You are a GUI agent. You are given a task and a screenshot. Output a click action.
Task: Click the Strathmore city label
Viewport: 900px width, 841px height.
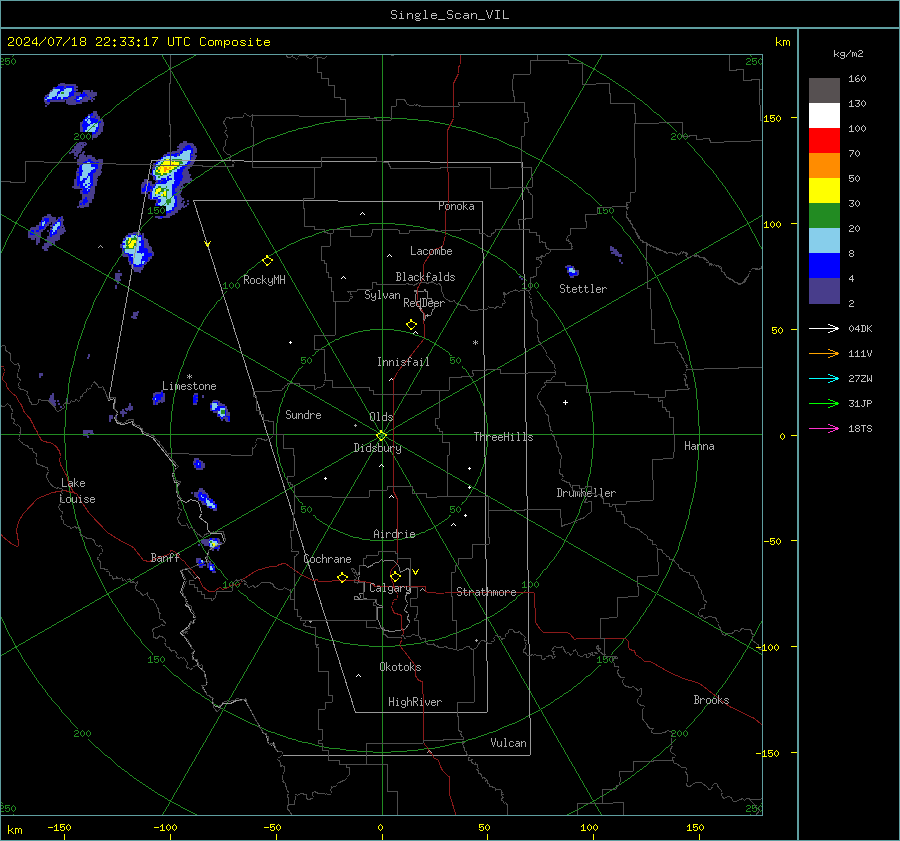click(486, 592)
